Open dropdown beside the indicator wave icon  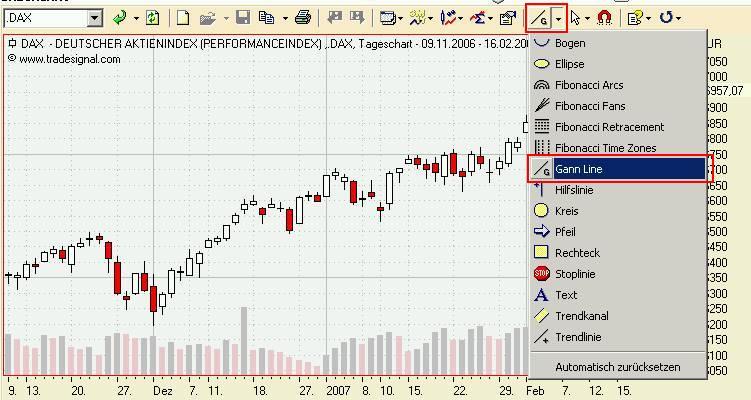point(431,19)
